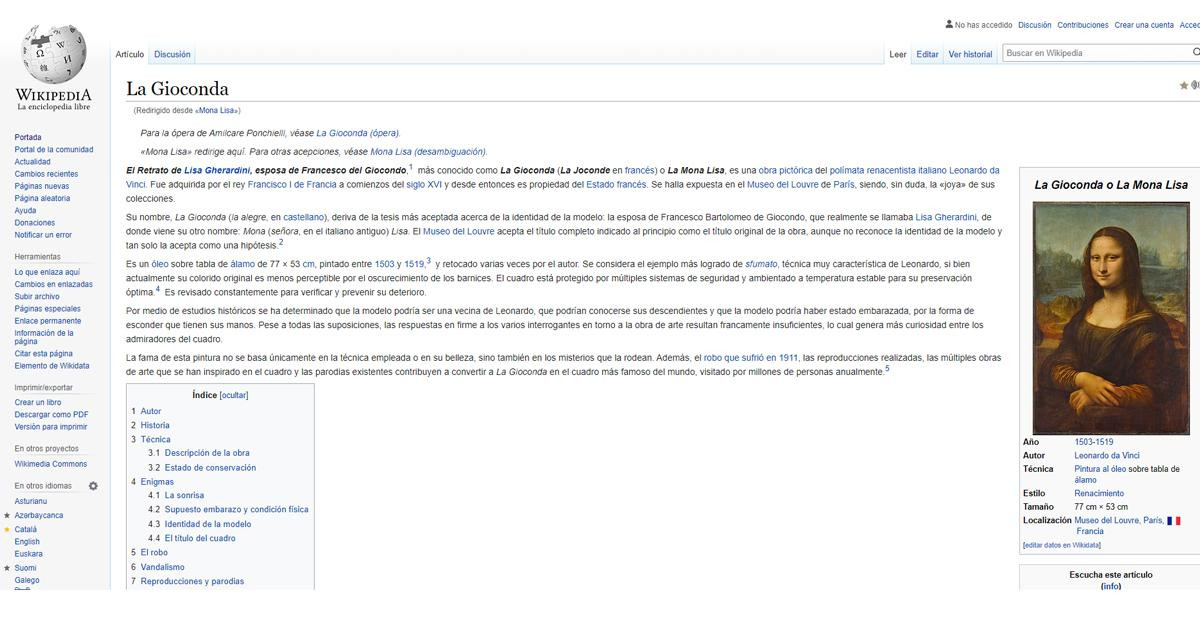The image size is (1200, 634).
Task: Open the sfumato link
Action: click(761, 264)
